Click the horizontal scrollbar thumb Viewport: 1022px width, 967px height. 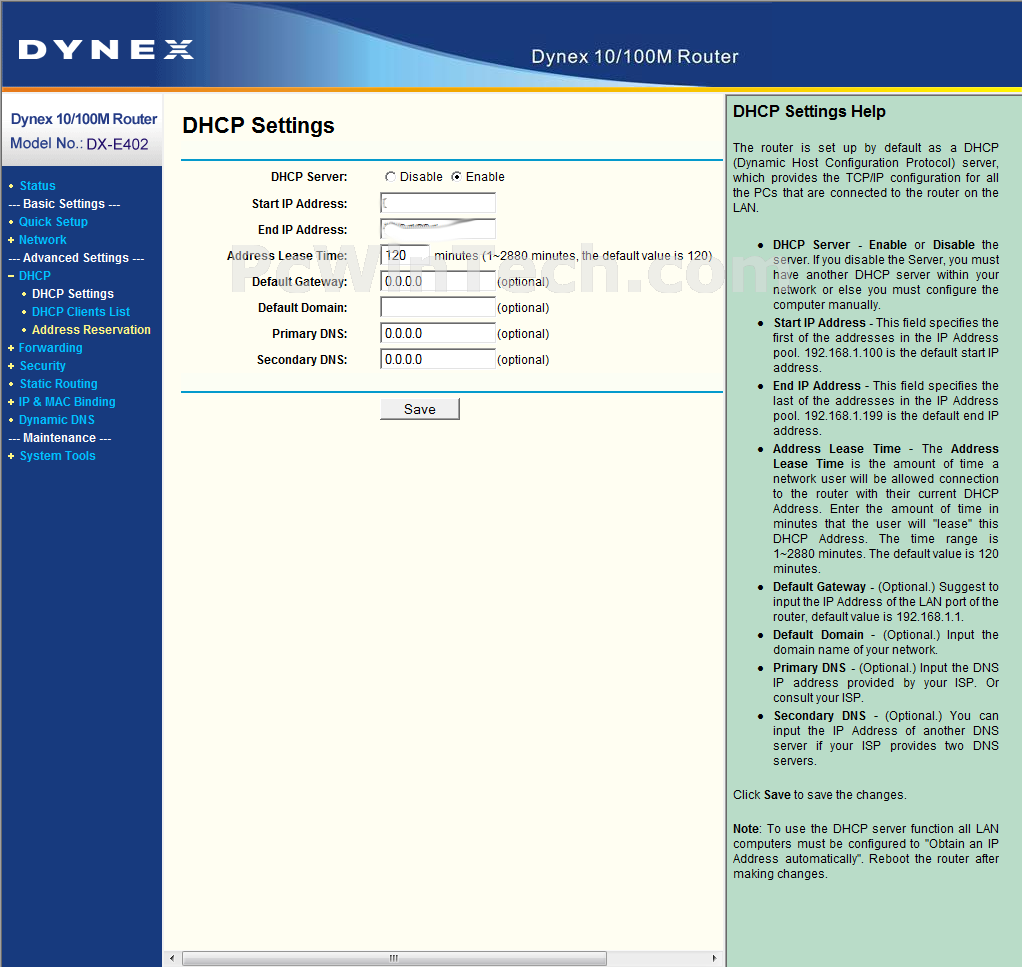[x=394, y=958]
